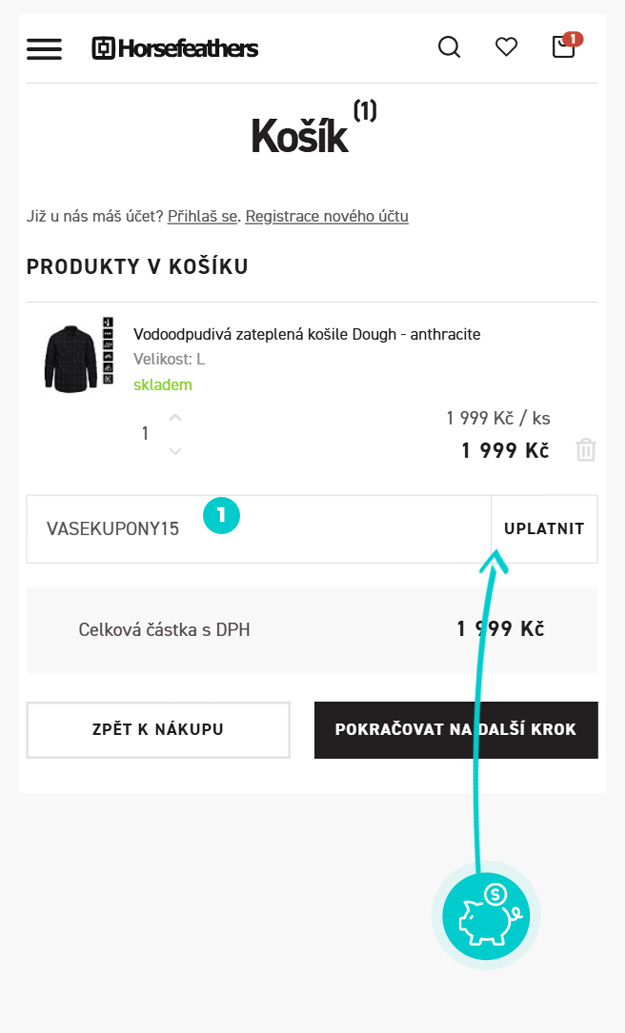Open the search magnifier icon
The image size is (625, 1033).
coord(449,47)
